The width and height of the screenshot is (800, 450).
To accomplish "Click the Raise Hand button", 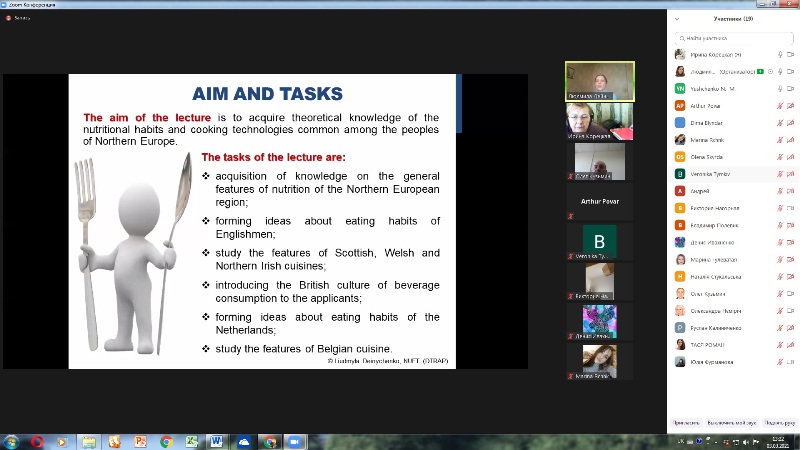I will 780,423.
